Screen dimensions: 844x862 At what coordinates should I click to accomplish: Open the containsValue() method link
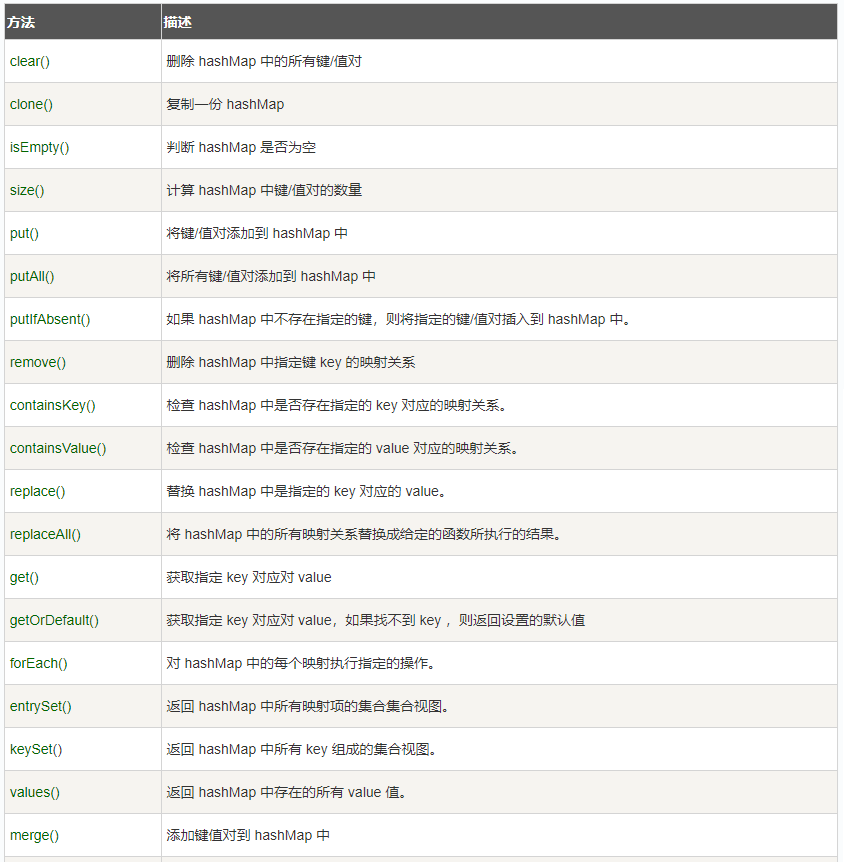pos(58,448)
